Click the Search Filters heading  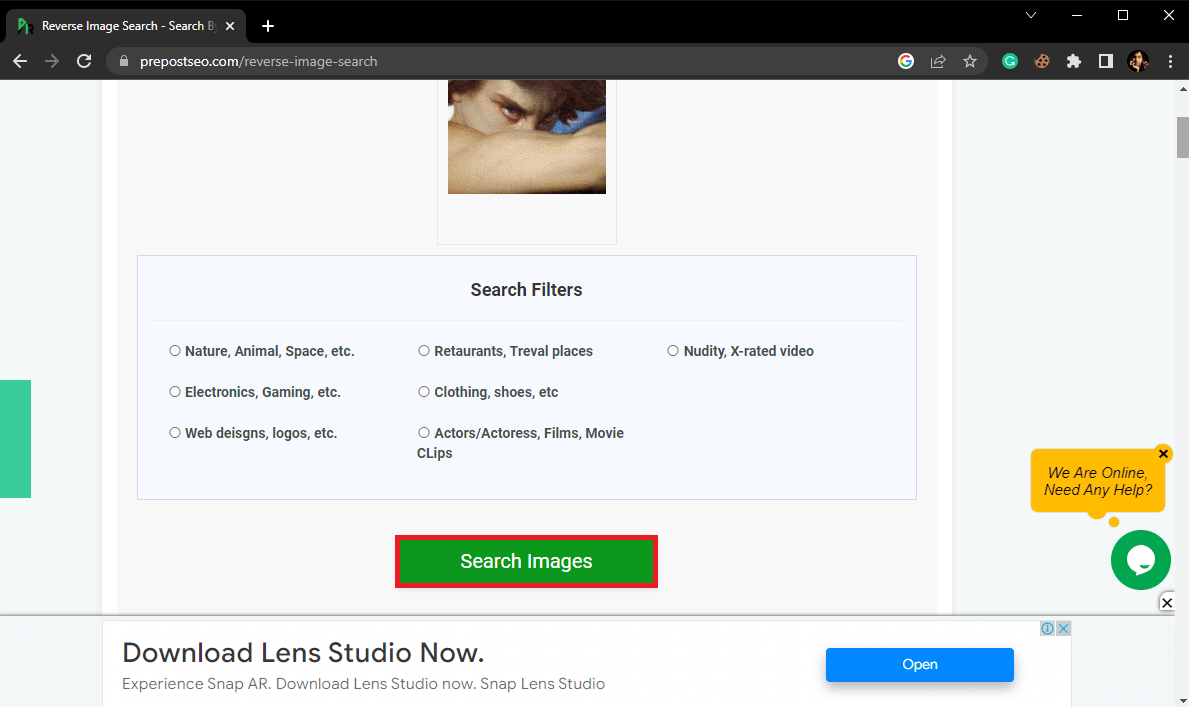[x=526, y=290]
